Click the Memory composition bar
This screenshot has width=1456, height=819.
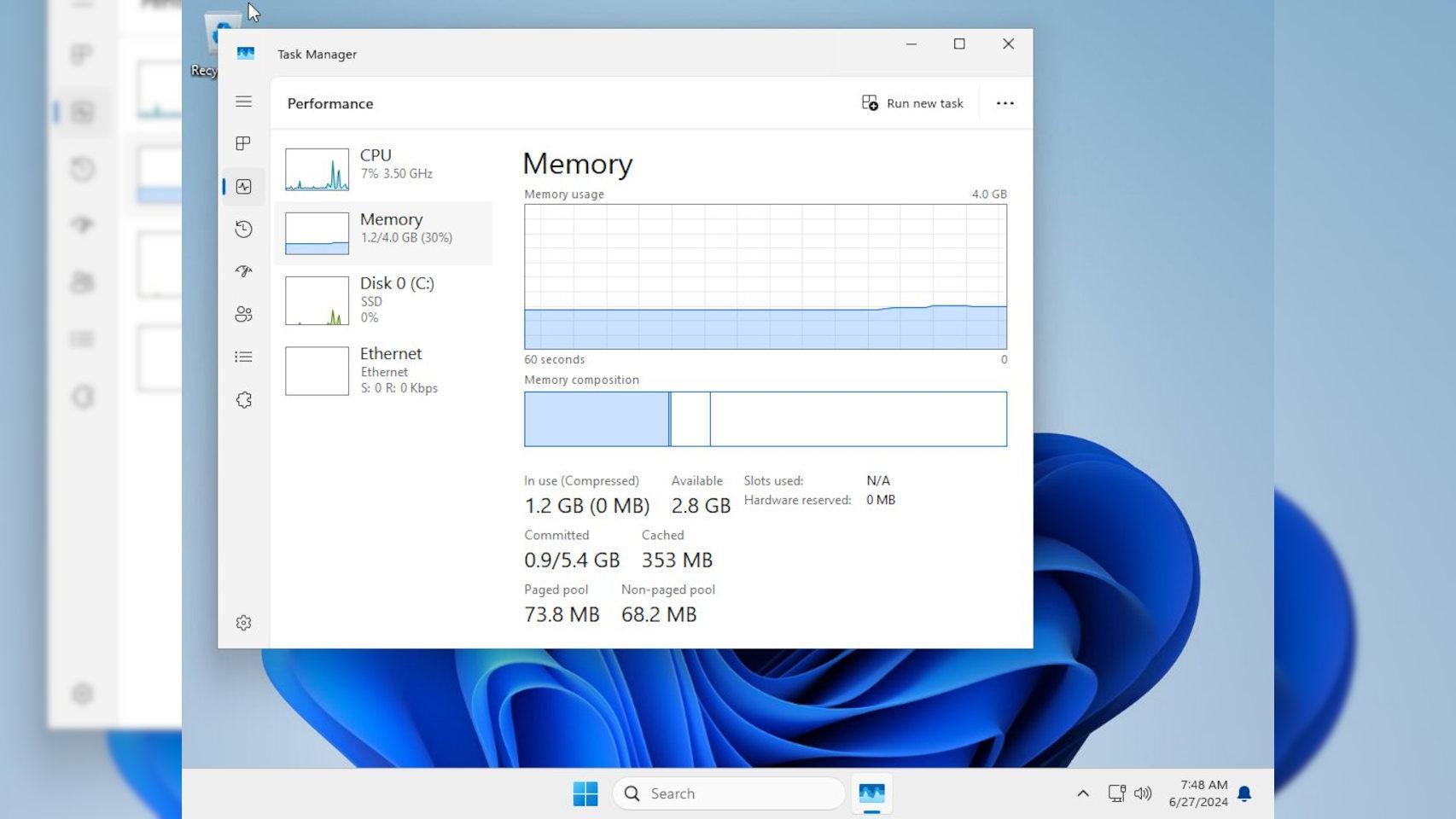[766, 418]
